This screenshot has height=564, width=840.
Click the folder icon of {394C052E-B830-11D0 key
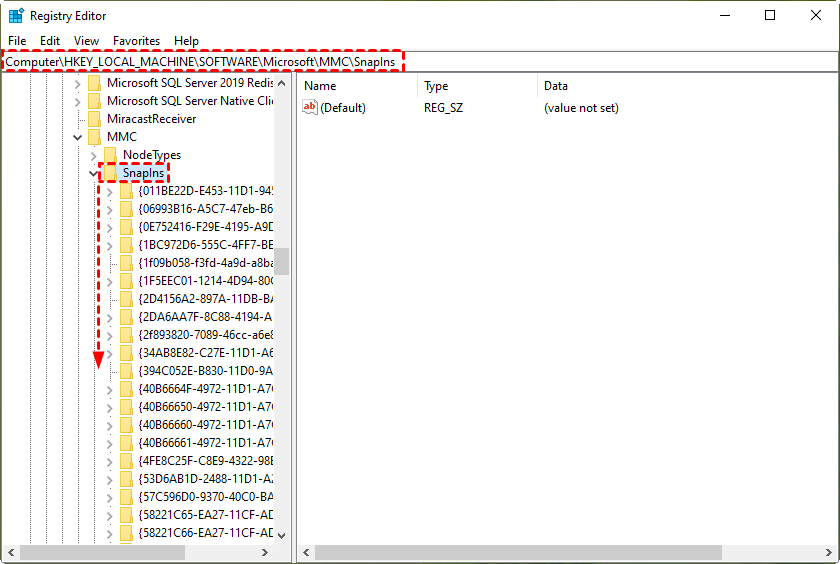[126, 371]
